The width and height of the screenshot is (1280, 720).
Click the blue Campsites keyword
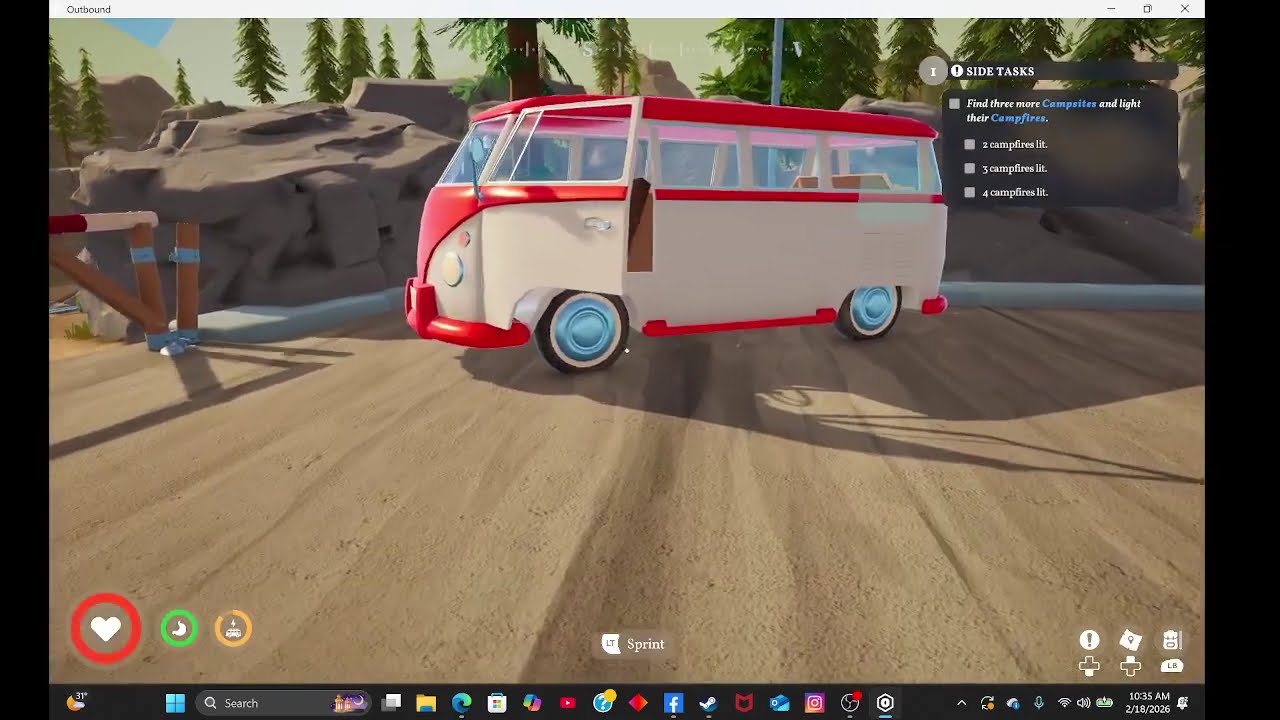coord(1069,104)
